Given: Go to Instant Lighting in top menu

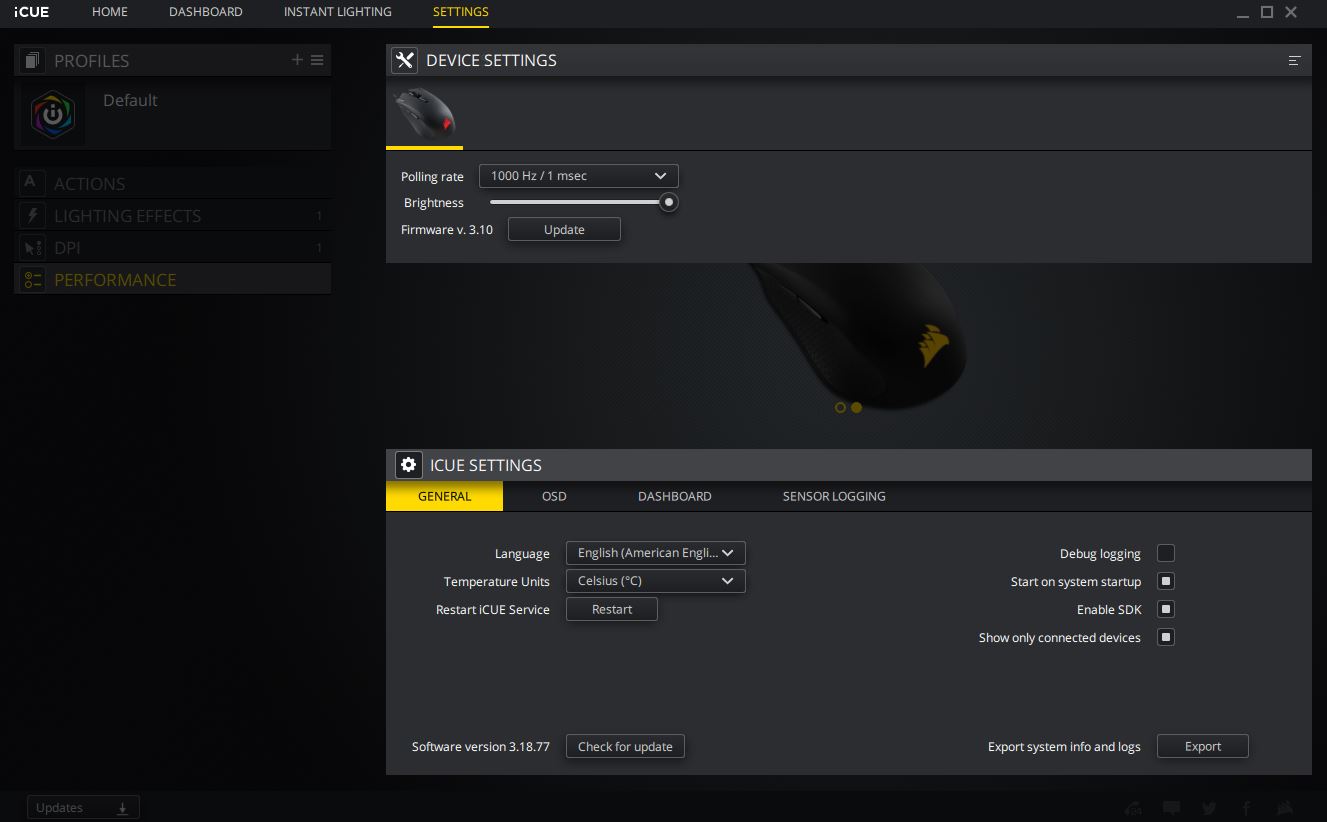Looking at the screenshot, I should [x=337, y=12].
